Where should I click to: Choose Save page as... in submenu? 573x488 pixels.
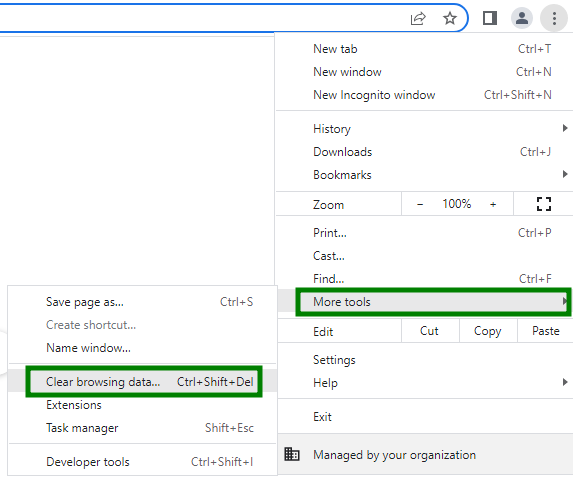(142, 302)
